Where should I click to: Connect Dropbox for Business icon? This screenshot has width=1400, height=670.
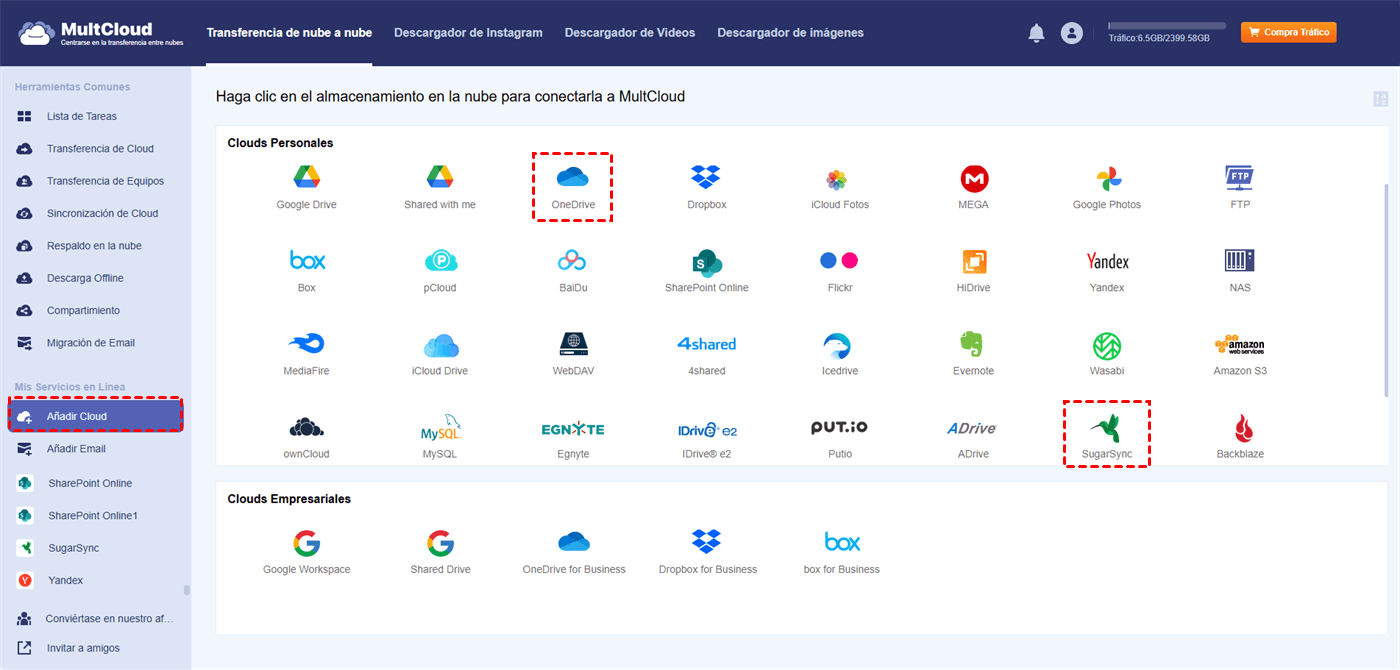707,542
